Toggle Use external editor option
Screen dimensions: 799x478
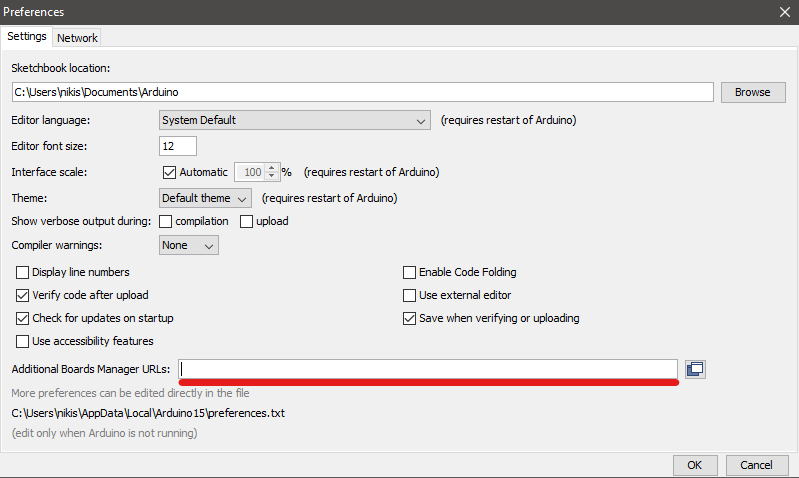pyautogui.click(x=409, y=295)
